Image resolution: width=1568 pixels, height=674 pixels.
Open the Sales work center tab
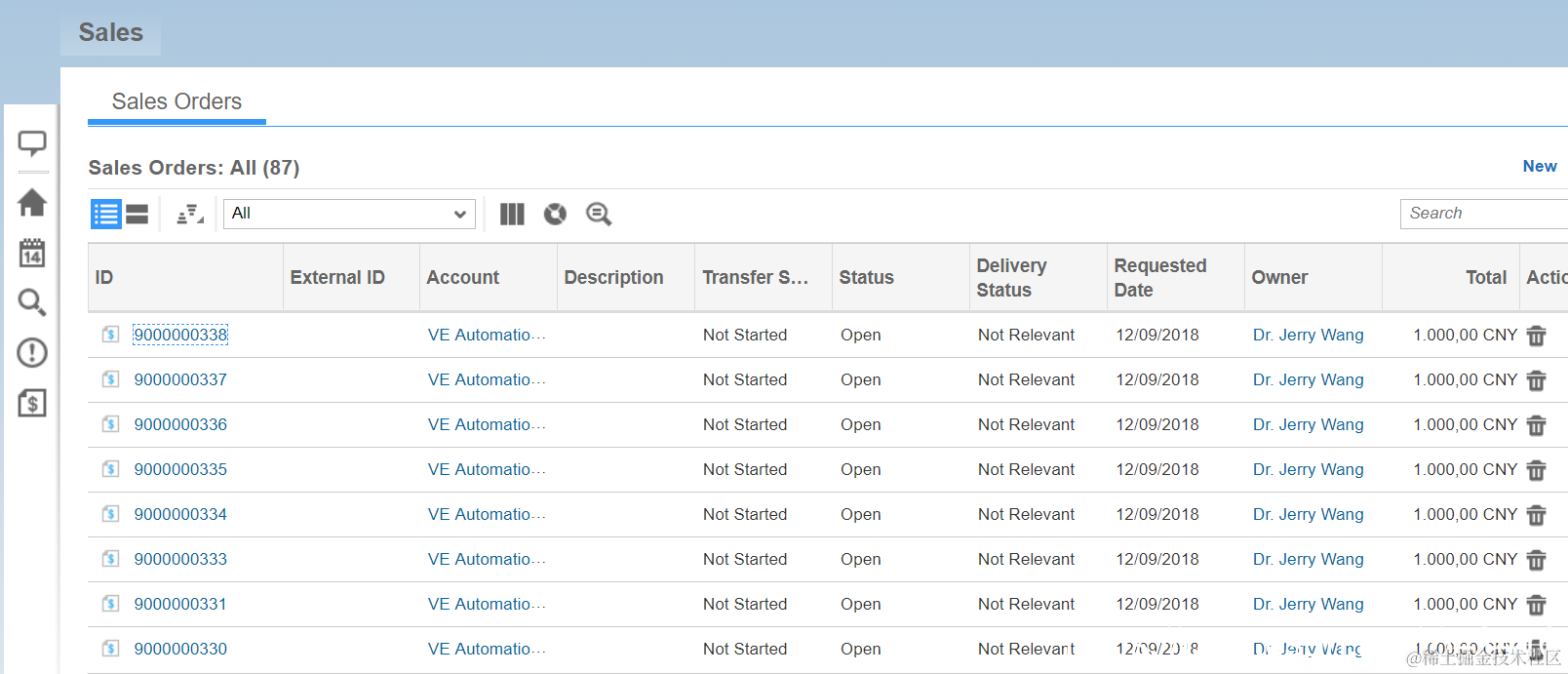[x=111, y=32]
